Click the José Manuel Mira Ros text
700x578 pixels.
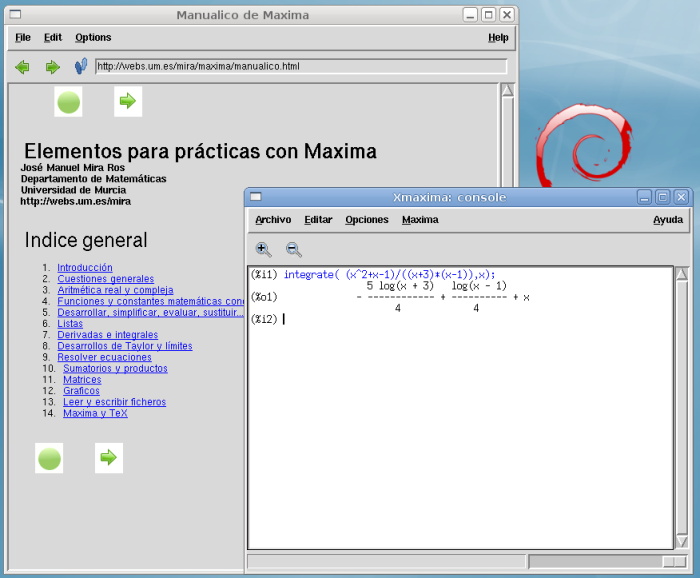click(73, 167)
